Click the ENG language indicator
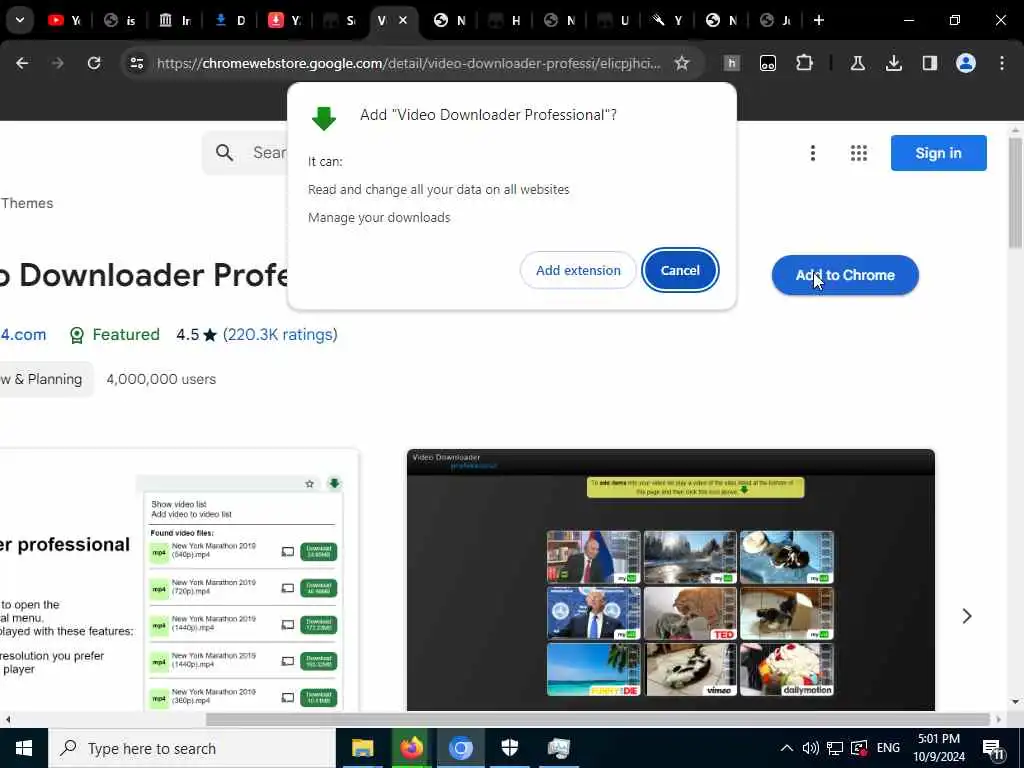The image size is (1024, 768). pyautogui.click(x=888, y=748)
